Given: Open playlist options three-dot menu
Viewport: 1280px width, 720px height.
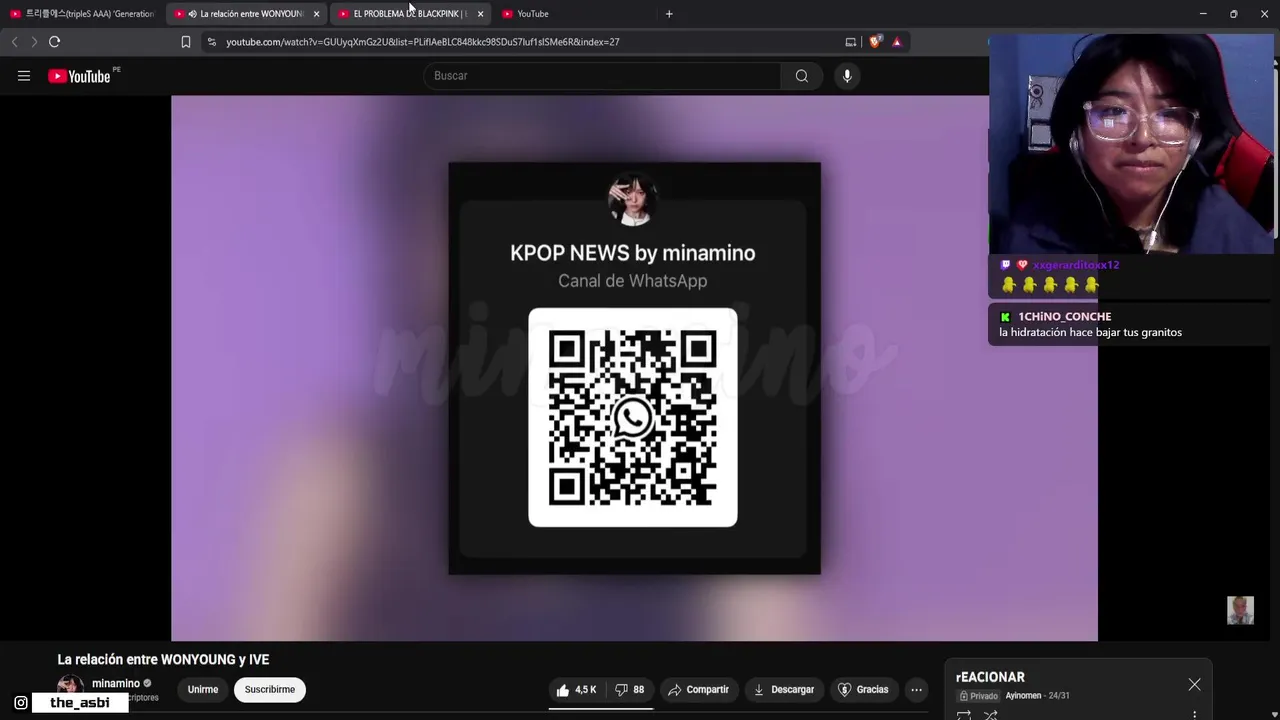Looking at the screenshot, I should click(x=1194, y=715).
